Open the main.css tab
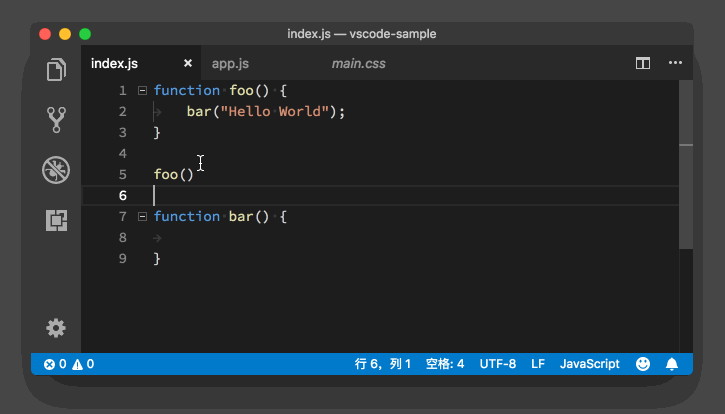The width and height of the screenshot is (725, 414). 358,64
